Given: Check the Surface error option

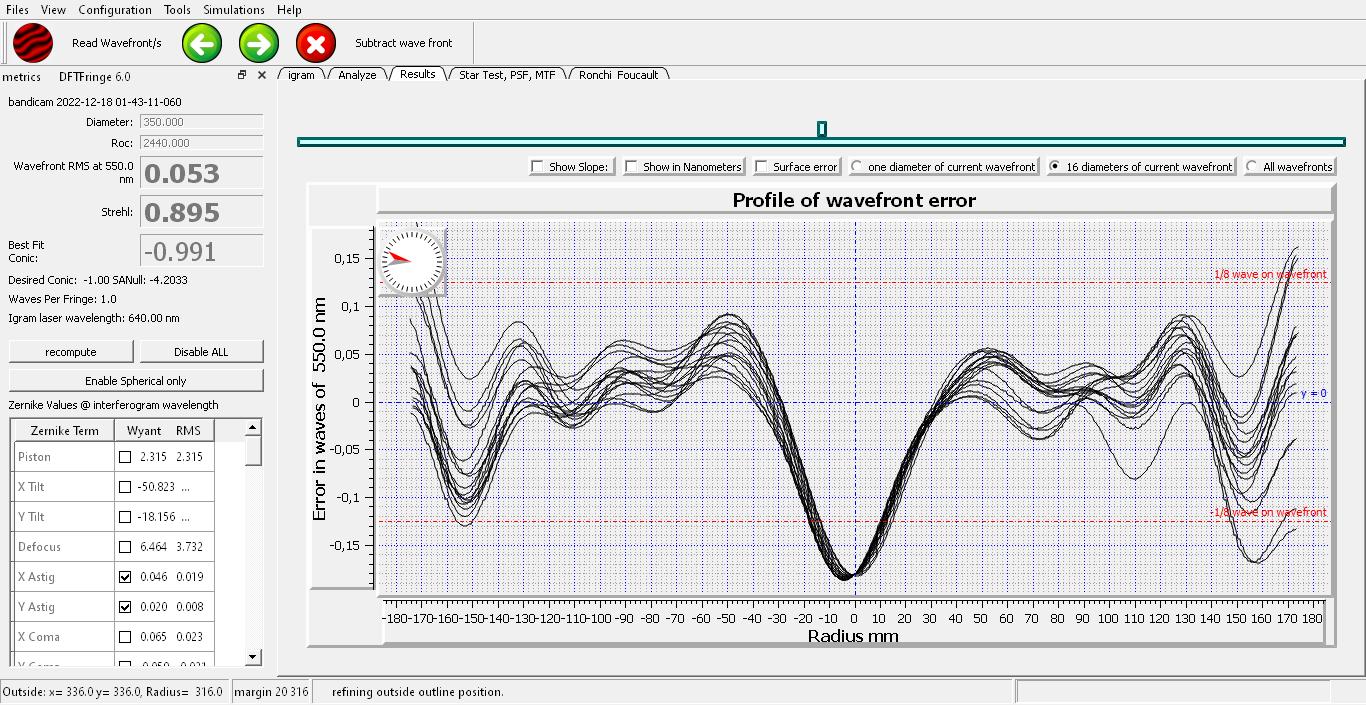Looking at the screenshot, I should tap(762, 167).
